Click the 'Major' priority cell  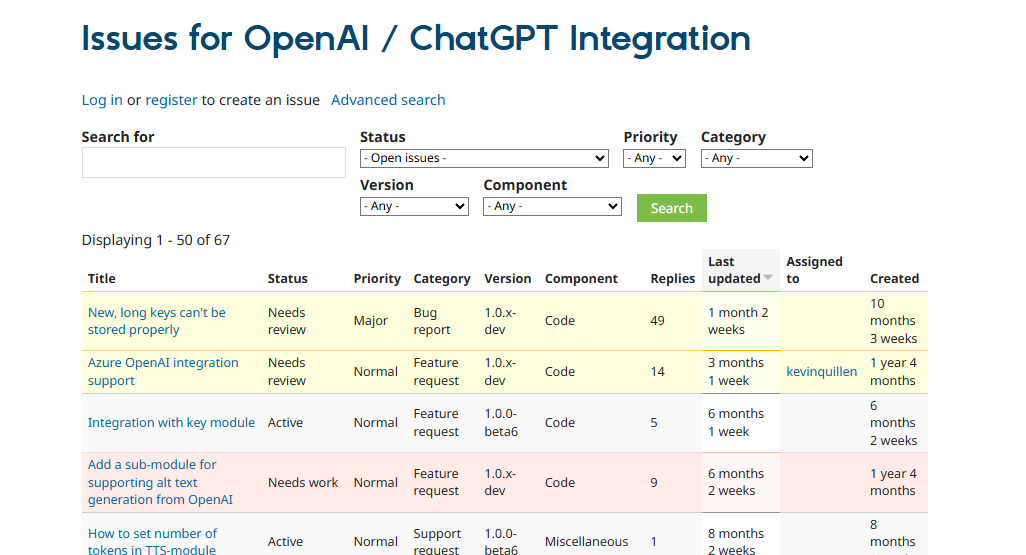(370, 321)
